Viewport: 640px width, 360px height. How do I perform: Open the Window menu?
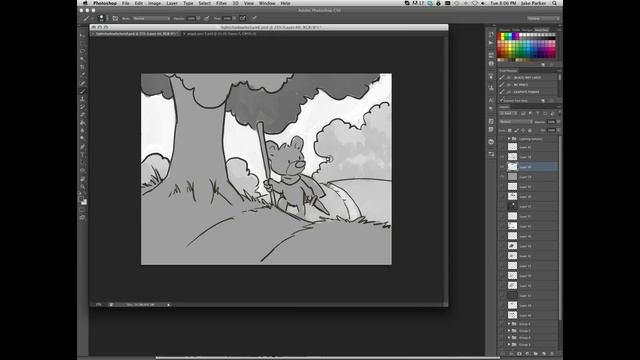[x=267, y=3]
